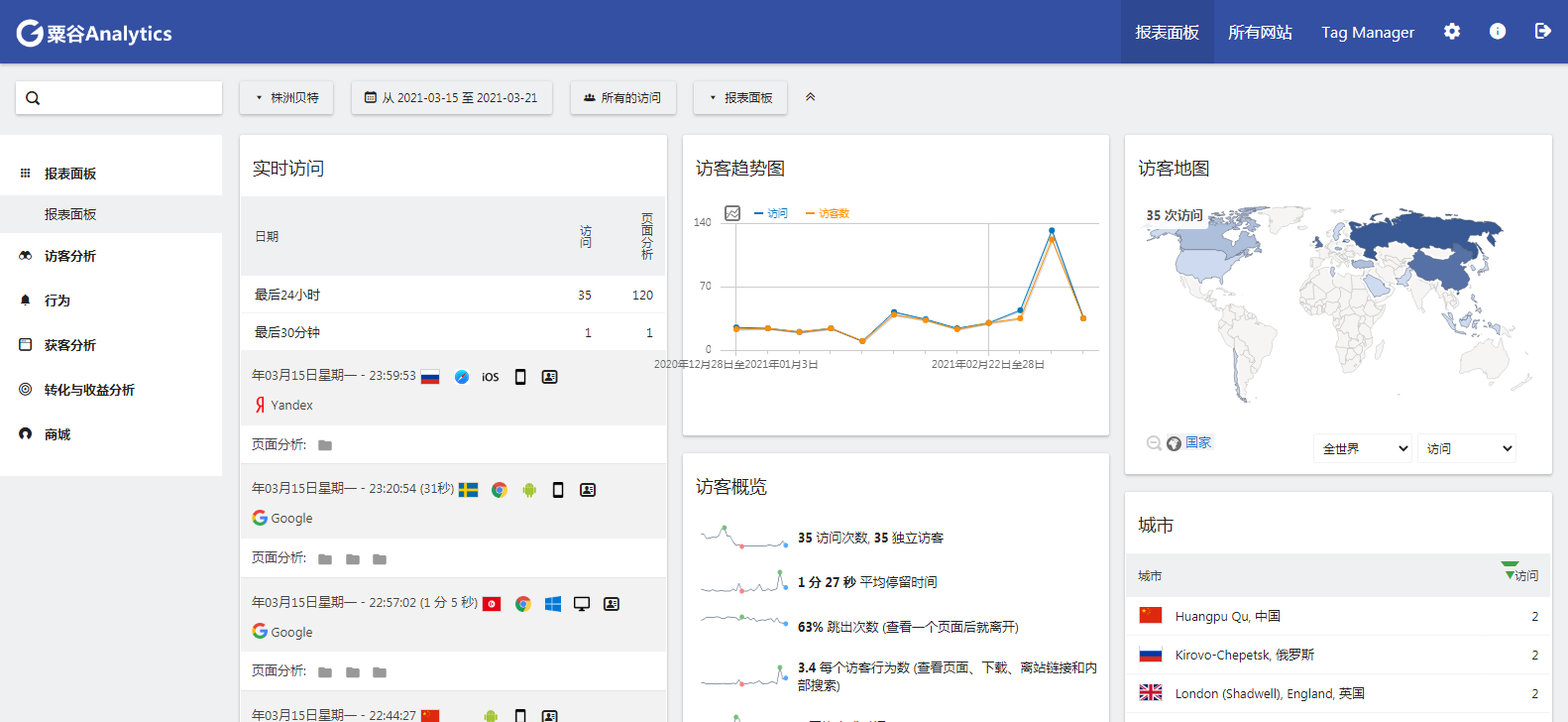Viewport: 1568px width, 722px height.
Task: Click the zoom-out icon under visitor map
Action: pos(1154,443)
